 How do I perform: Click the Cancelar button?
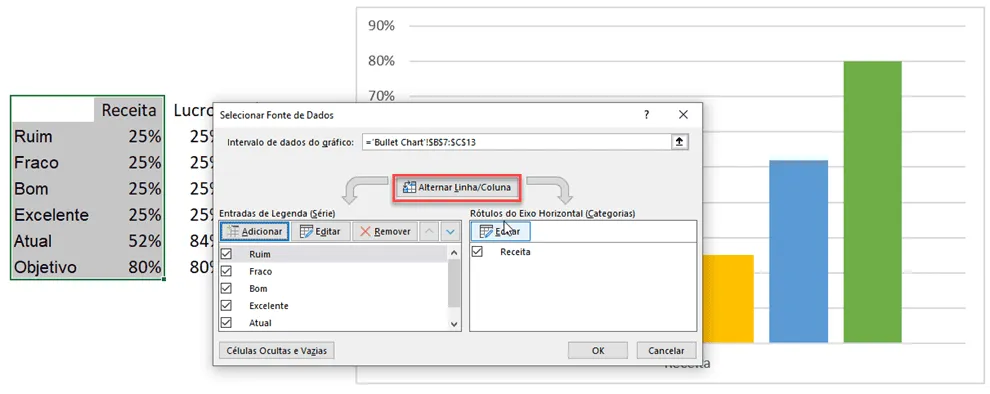coord(666,350)
